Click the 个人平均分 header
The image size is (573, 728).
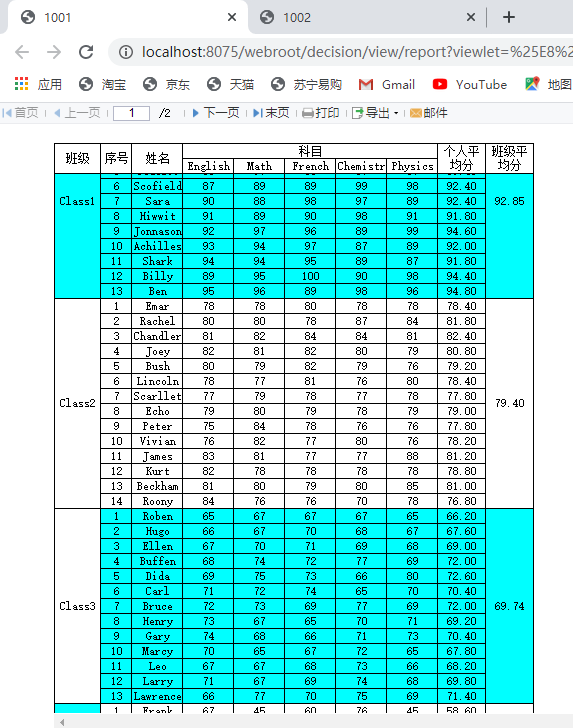pyautogui.click(x=462, y=159)
